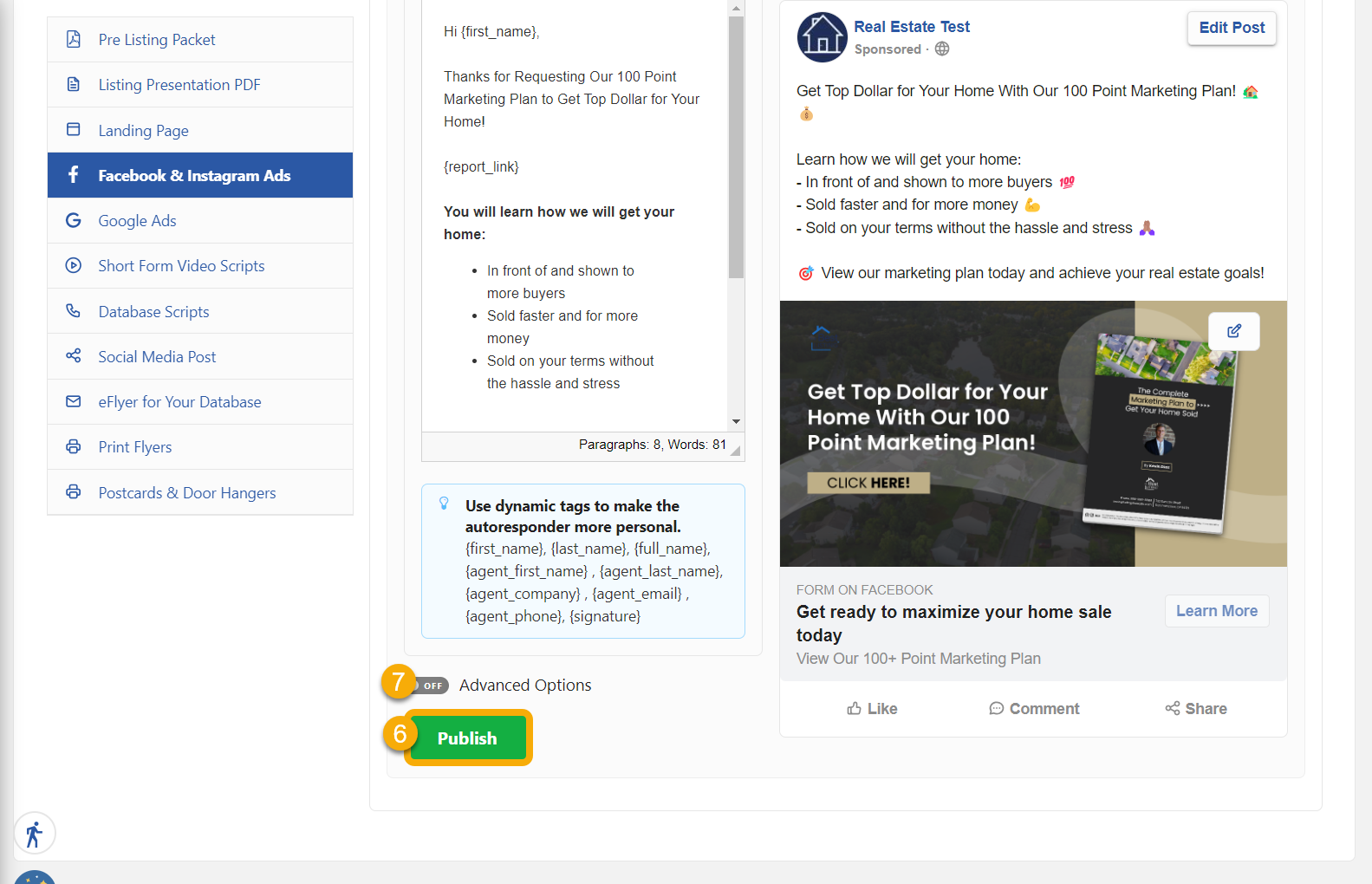The image size is (1372, 884).
Task: Click the Postcards & Door Hangers printer icon
Action: pos(74,491)
